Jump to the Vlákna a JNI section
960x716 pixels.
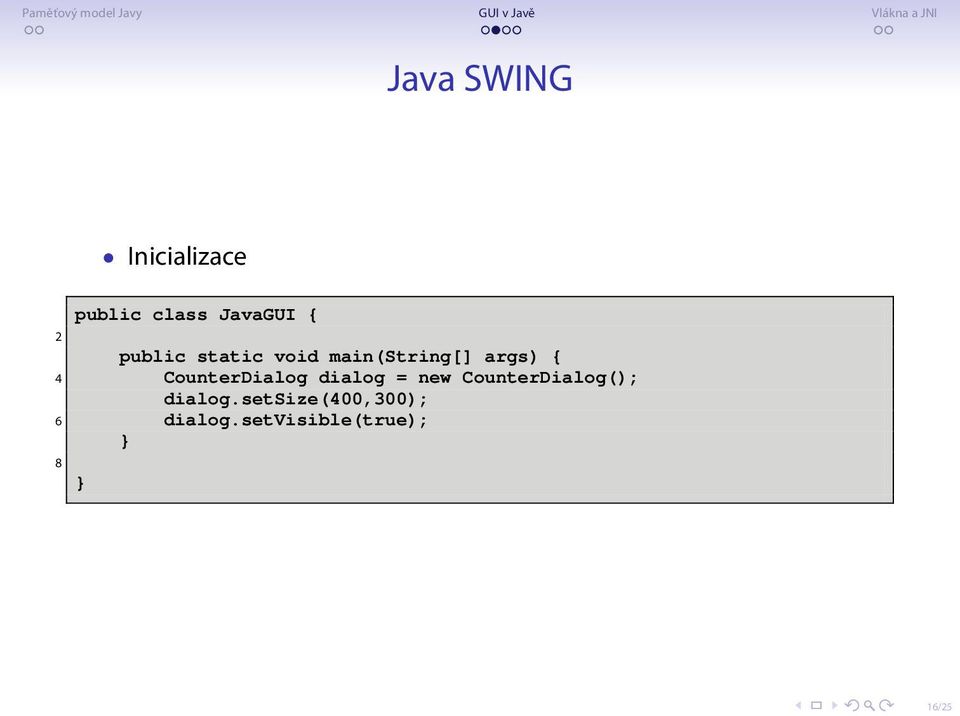[x=904, y=13]
